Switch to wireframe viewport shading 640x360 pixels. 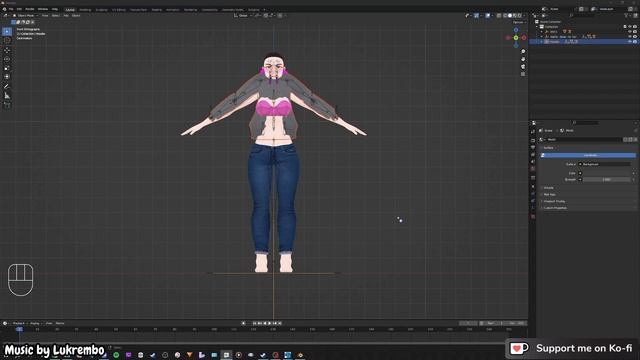coord(505,16)
